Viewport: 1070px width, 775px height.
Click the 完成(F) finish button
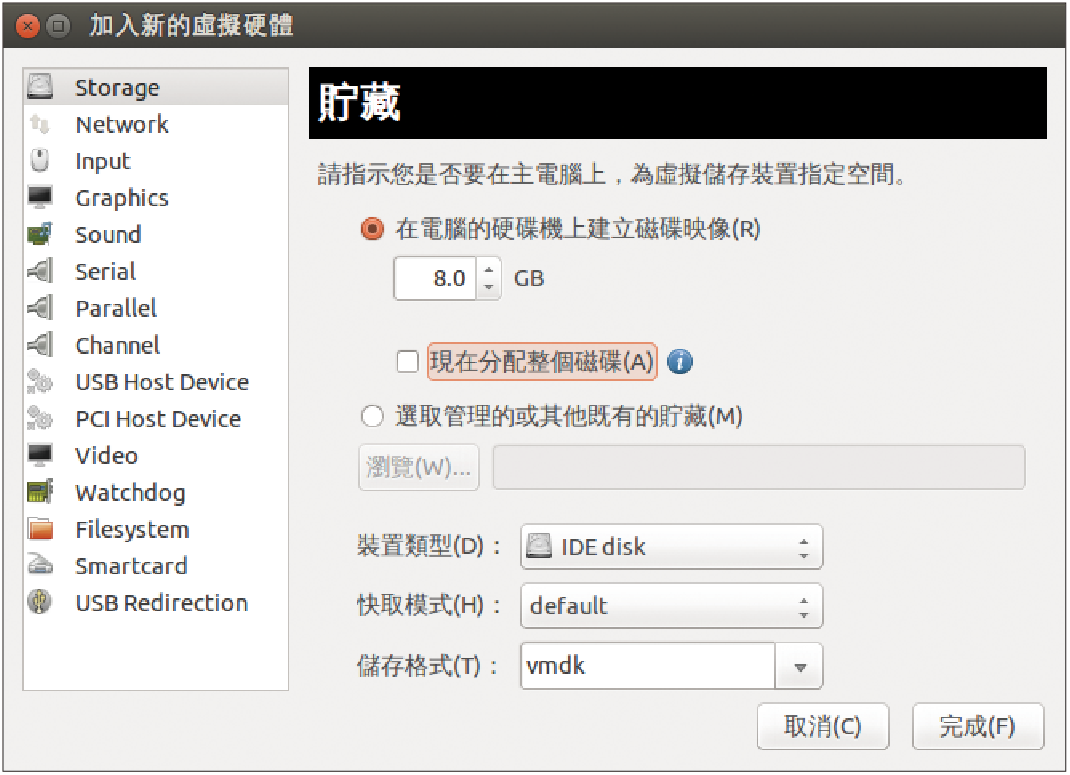pyautogui.click(x=978, y=727)
